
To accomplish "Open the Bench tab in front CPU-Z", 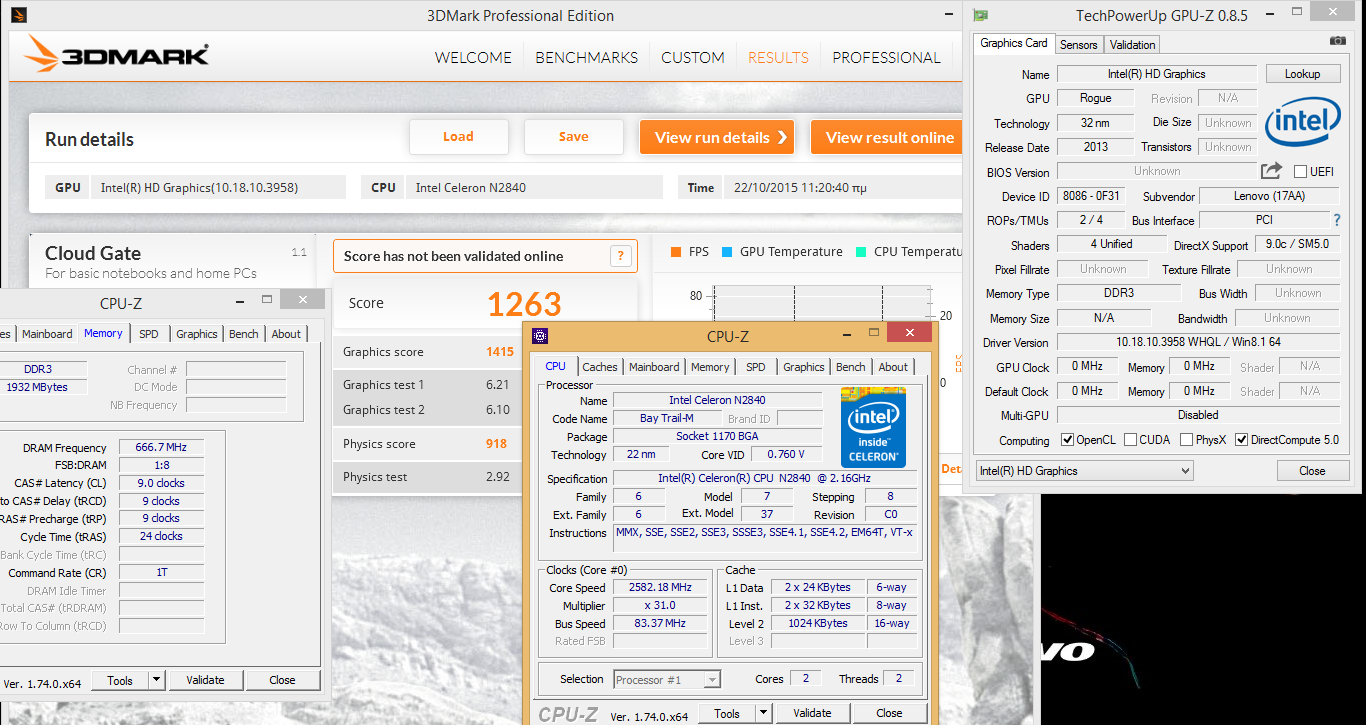I will (x=851, y=367).
